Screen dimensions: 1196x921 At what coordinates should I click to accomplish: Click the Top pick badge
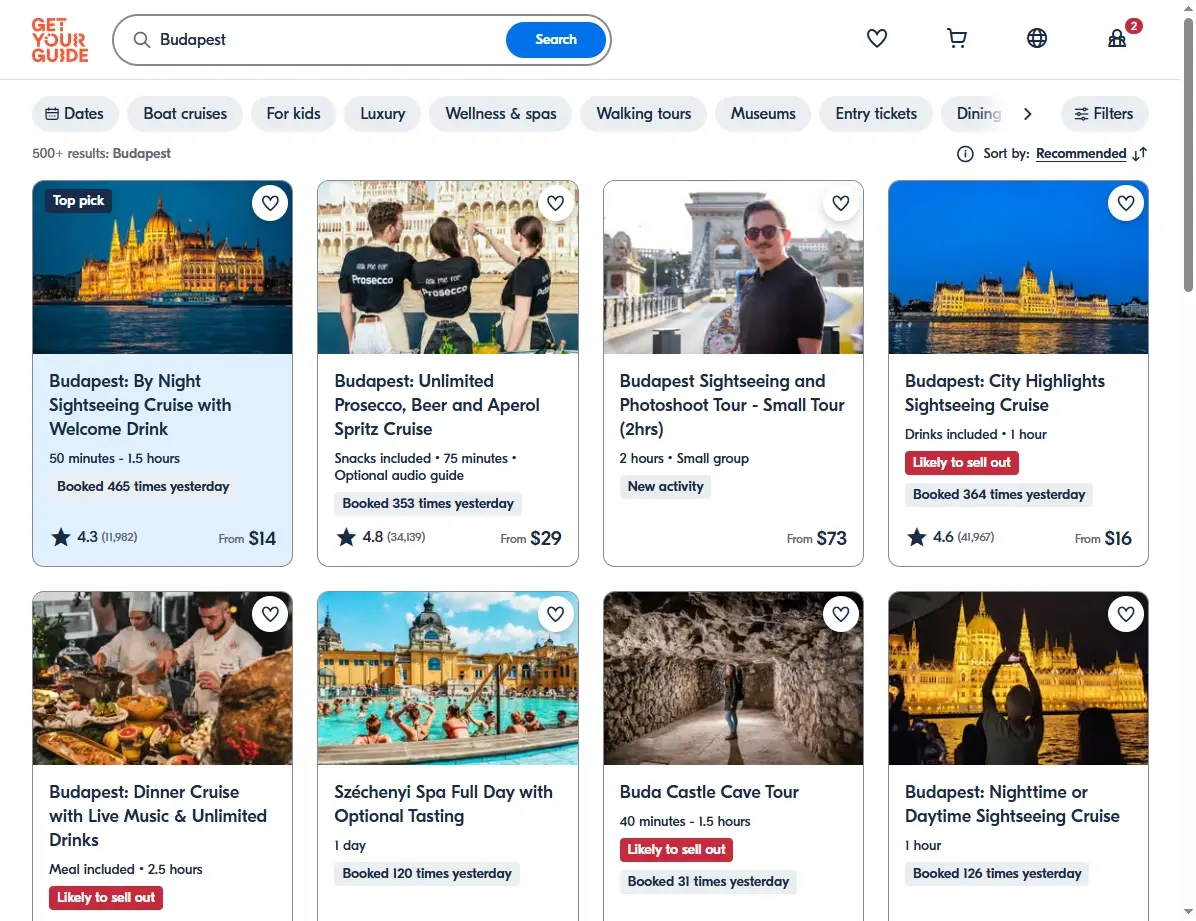(79, 201)
